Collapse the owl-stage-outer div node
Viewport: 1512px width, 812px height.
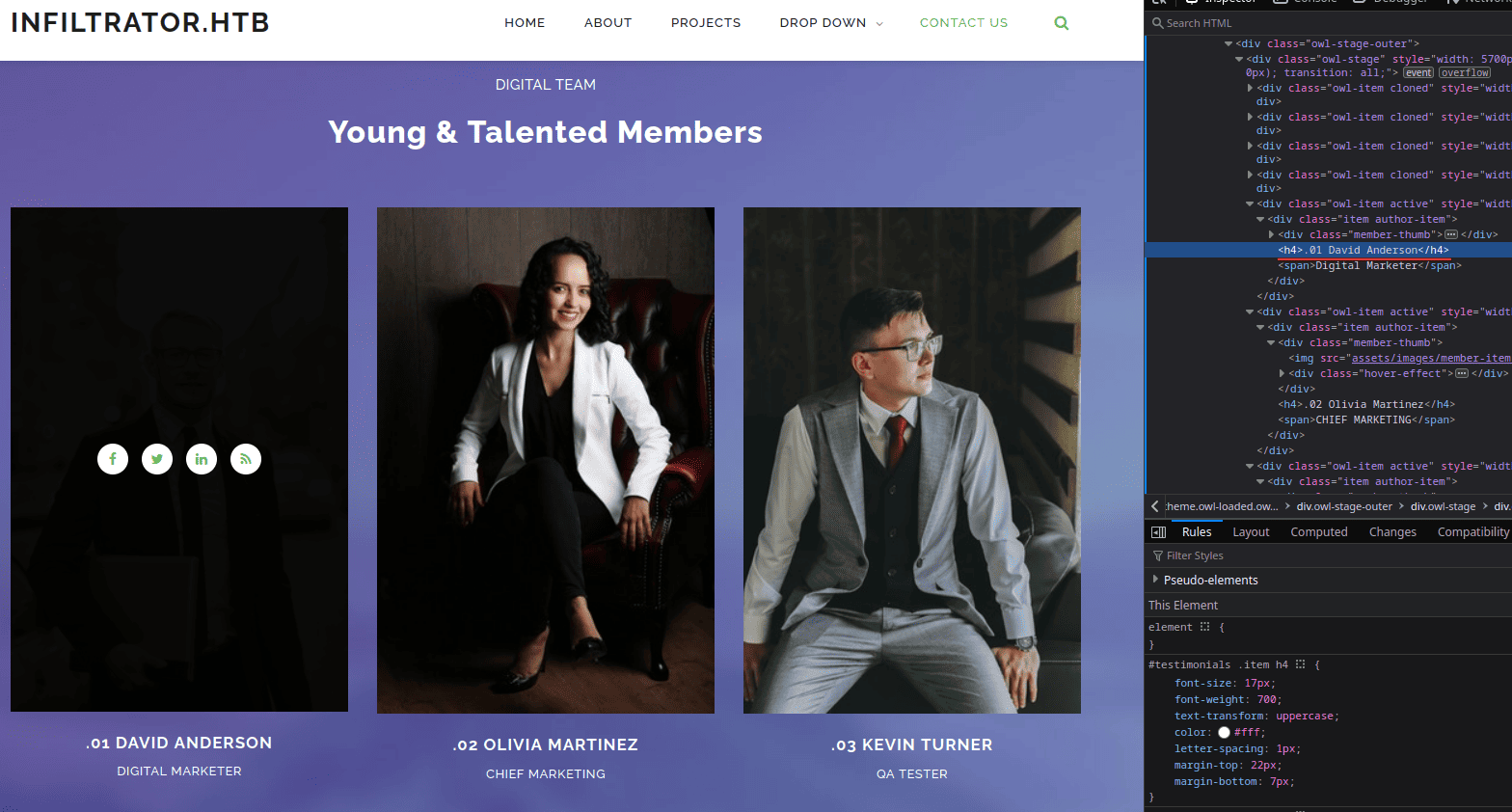(x=1228, y=43)
